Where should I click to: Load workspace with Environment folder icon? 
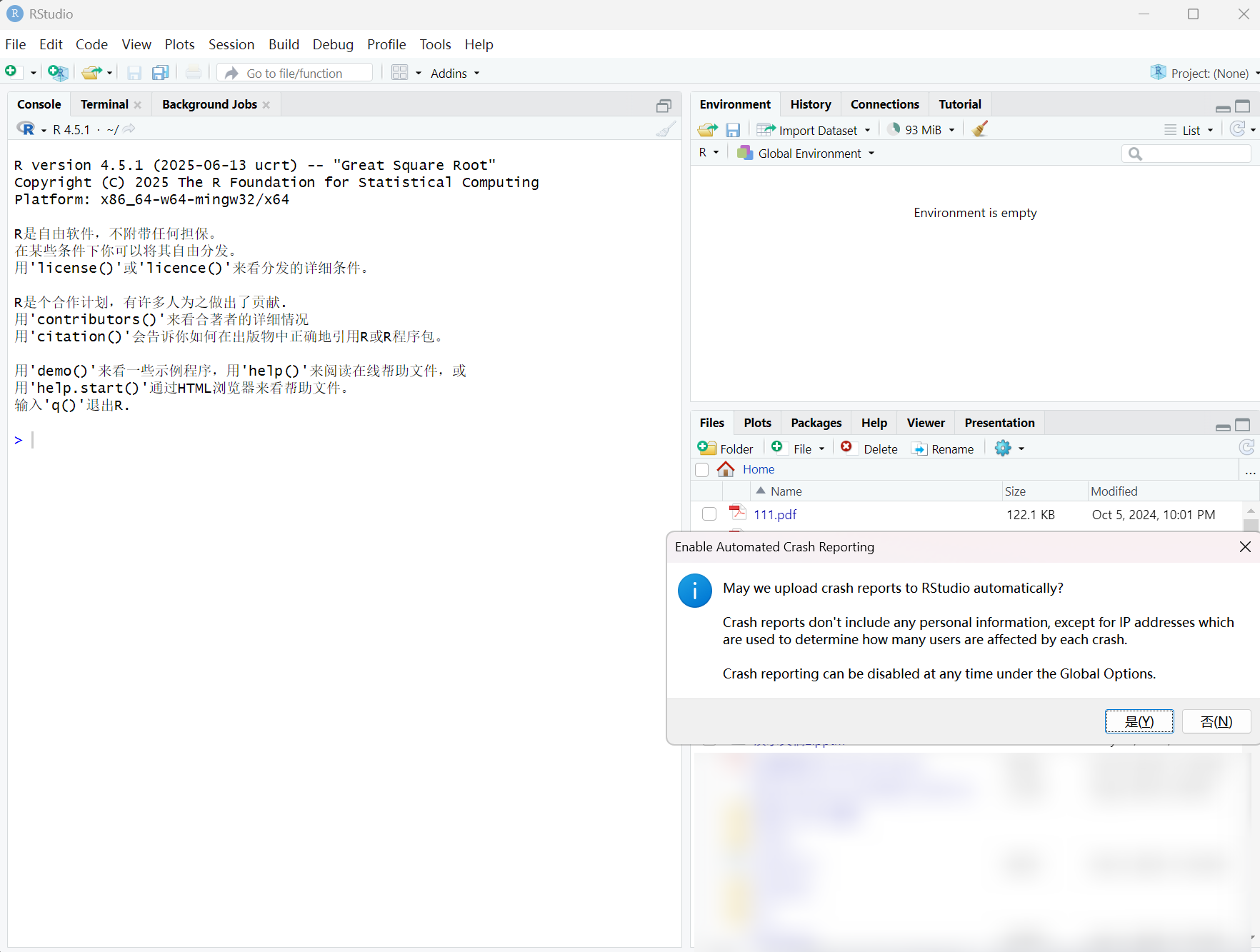tap(707, 130)
